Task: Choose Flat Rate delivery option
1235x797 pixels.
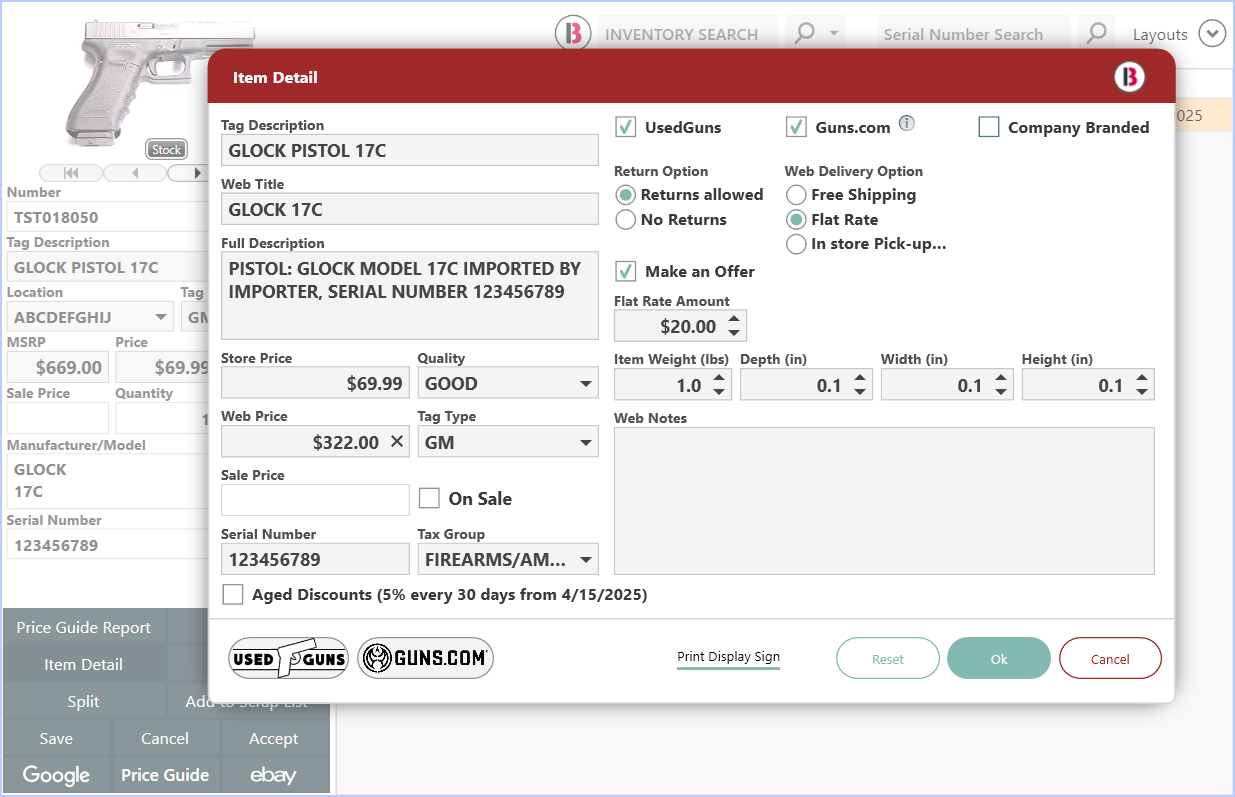Action: click(x=797, y=219)
